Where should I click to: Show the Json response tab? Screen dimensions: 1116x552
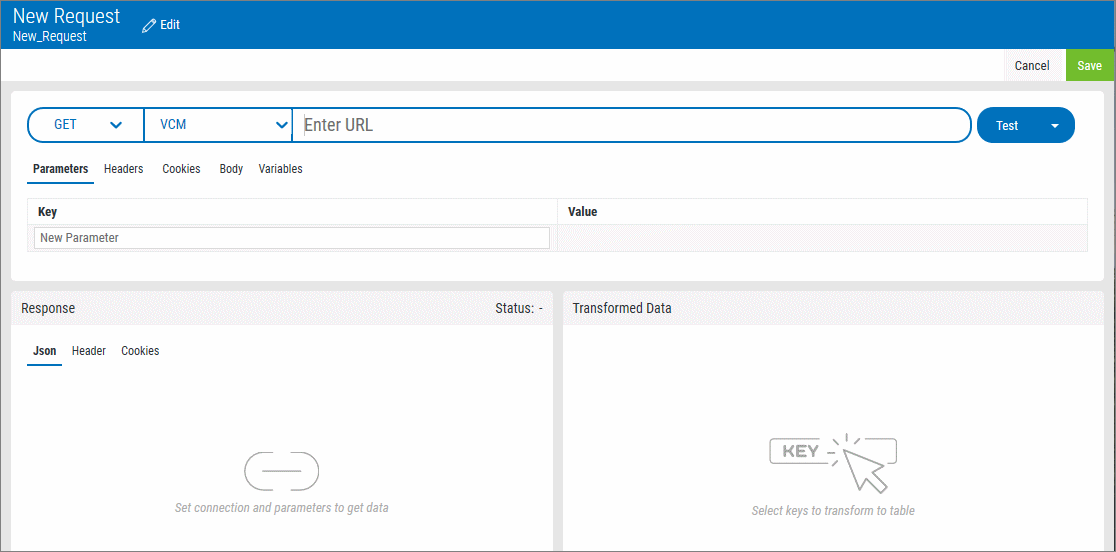point(44,351)
